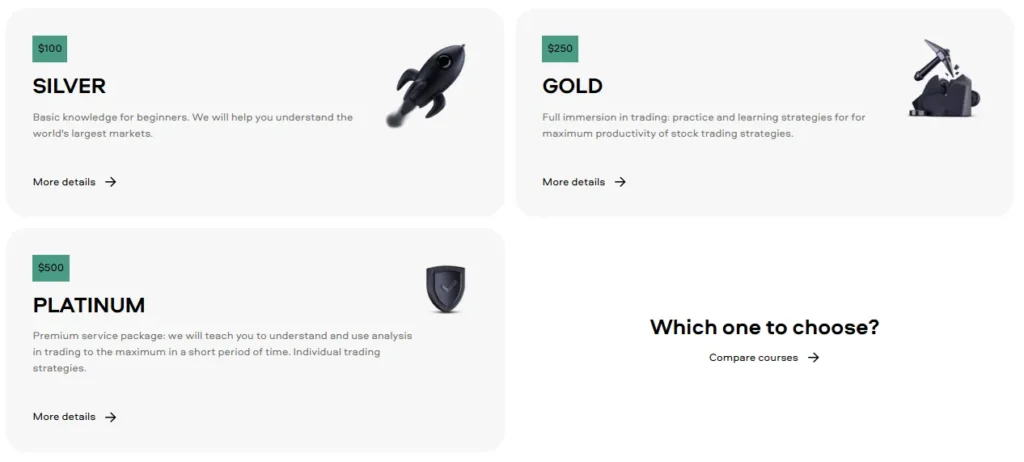
Task: Click the Platinum premium service package description
Action: pyautogui.click(x=222, y=352)
